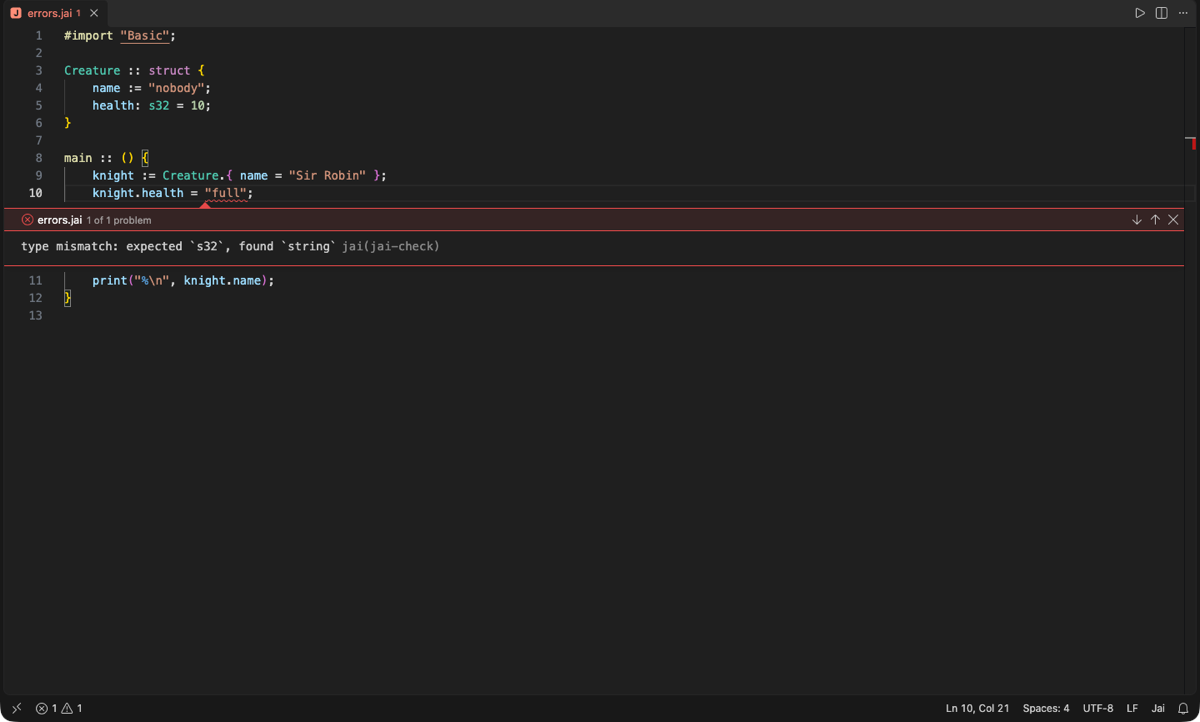Click errors.jai title in the problem peek
1200x722 pixels.
59,220
